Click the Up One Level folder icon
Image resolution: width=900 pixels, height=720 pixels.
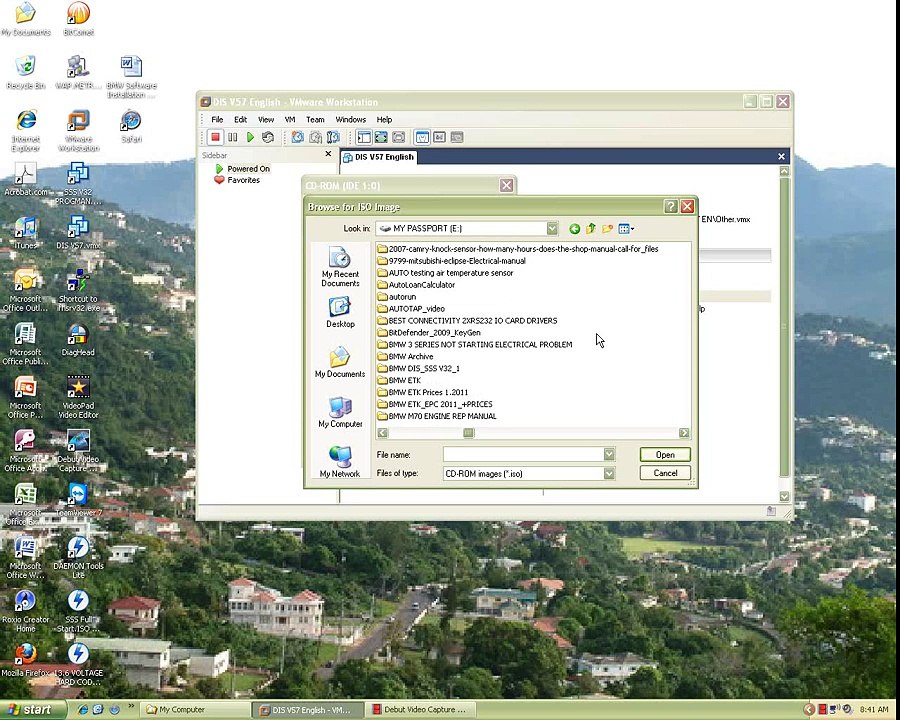click(x=591, y=229)
